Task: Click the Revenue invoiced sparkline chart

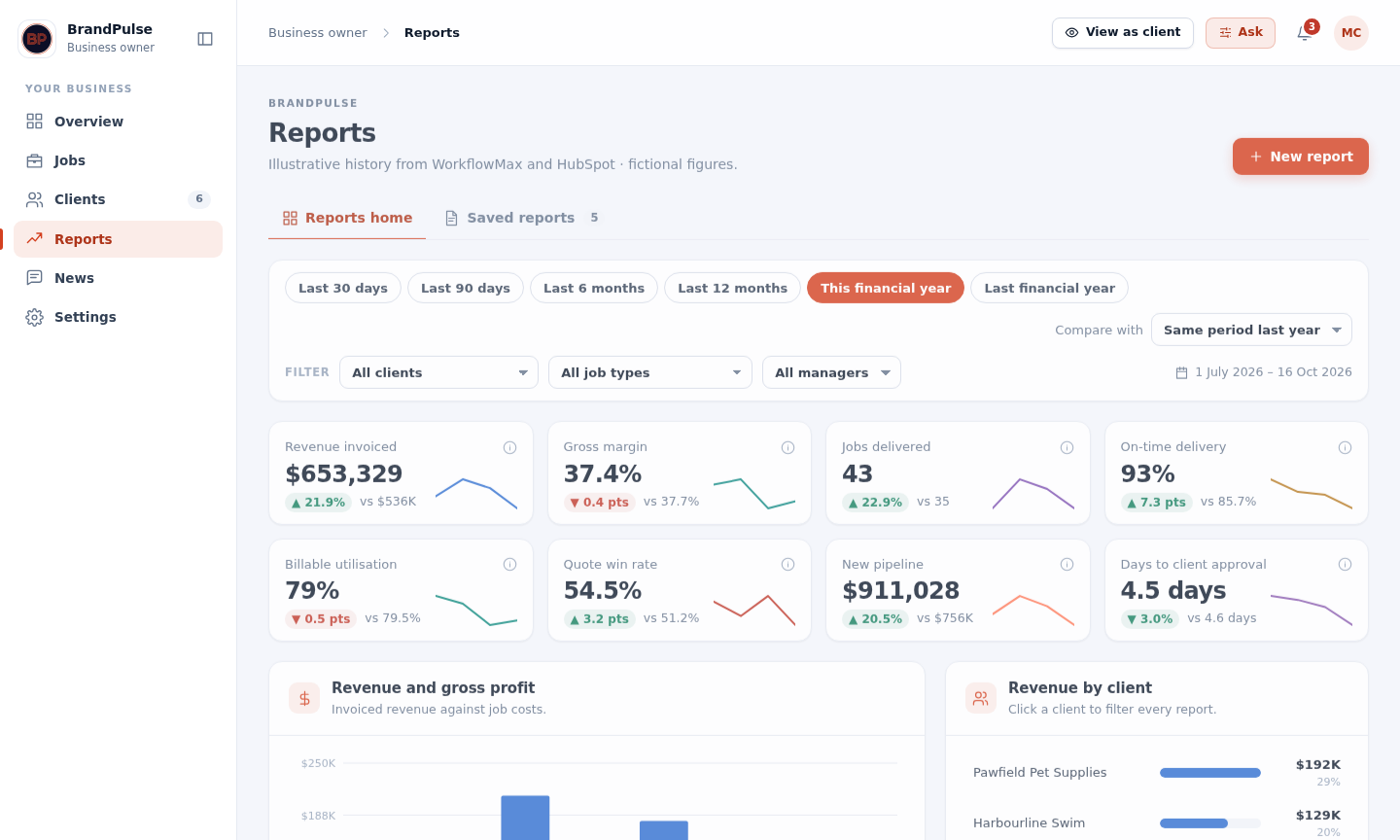Action: tap(476, 494)
